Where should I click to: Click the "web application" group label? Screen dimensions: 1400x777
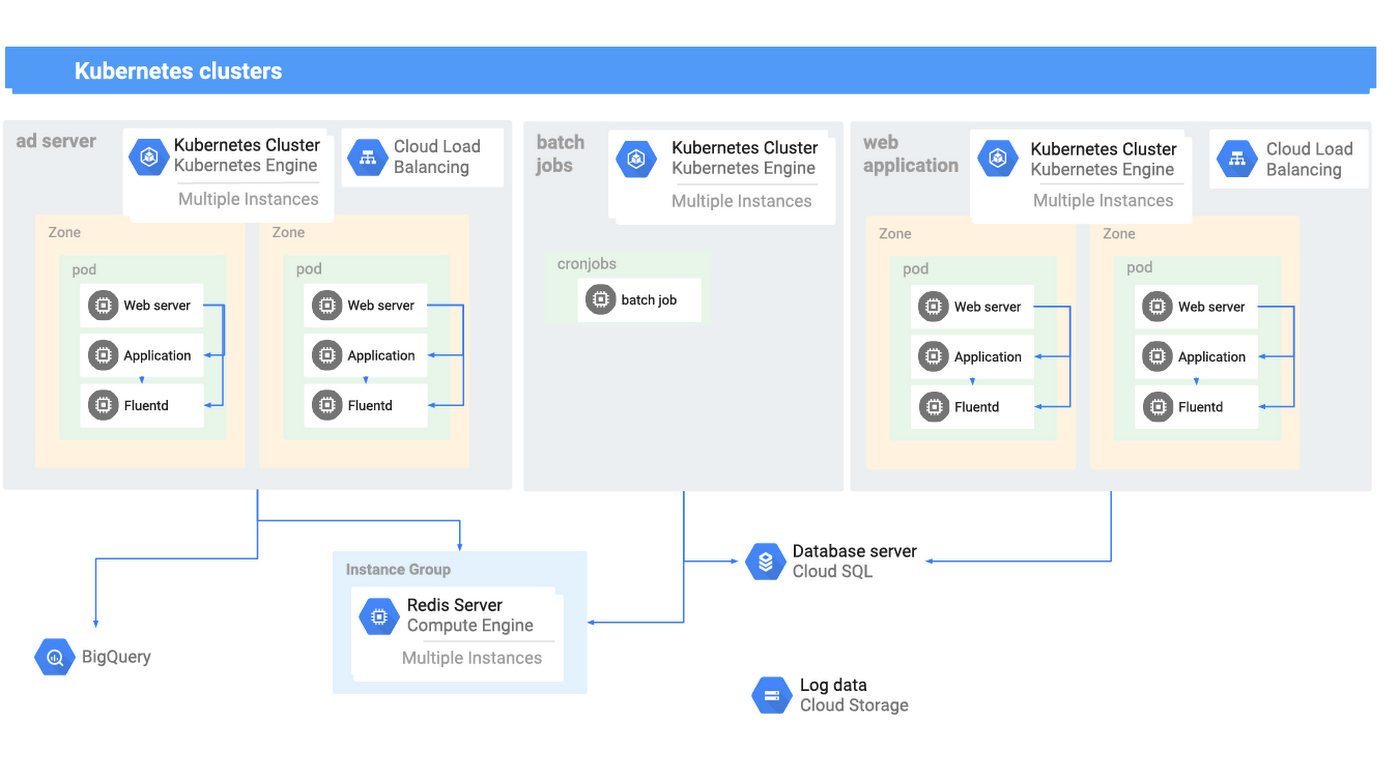(910, 154)
